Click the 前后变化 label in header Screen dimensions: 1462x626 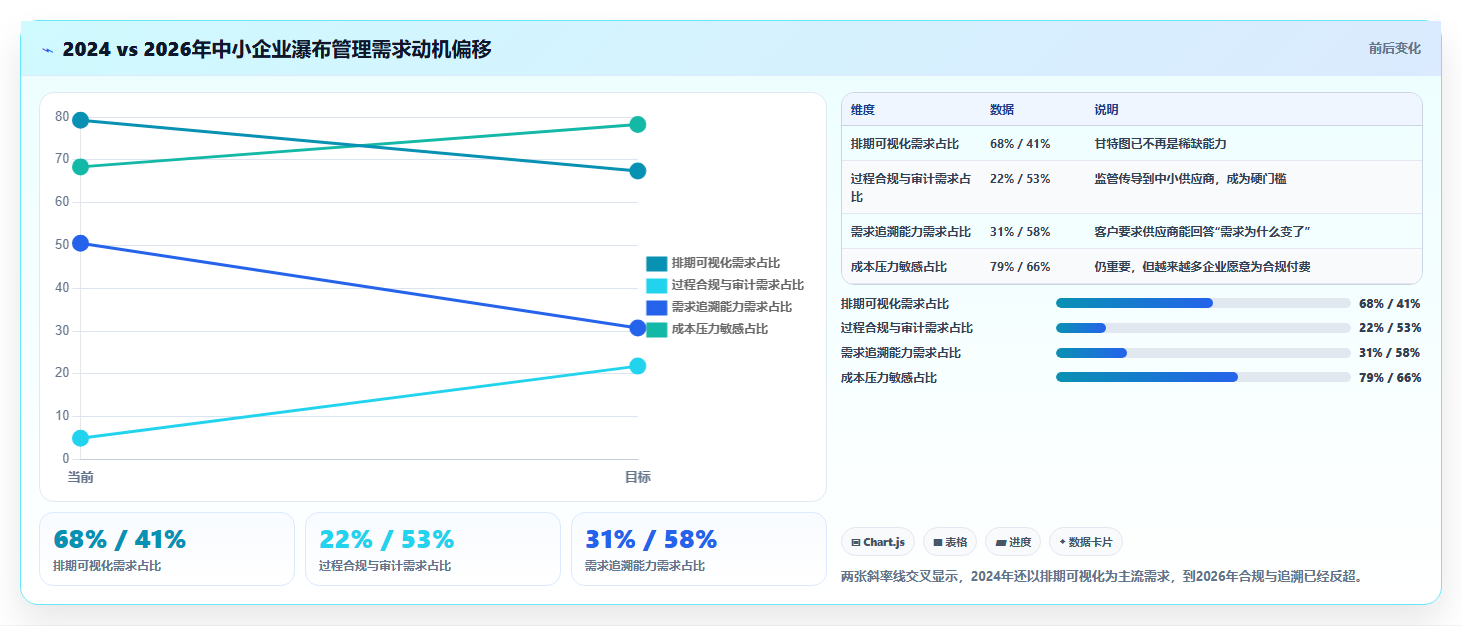pos(1394,49)
